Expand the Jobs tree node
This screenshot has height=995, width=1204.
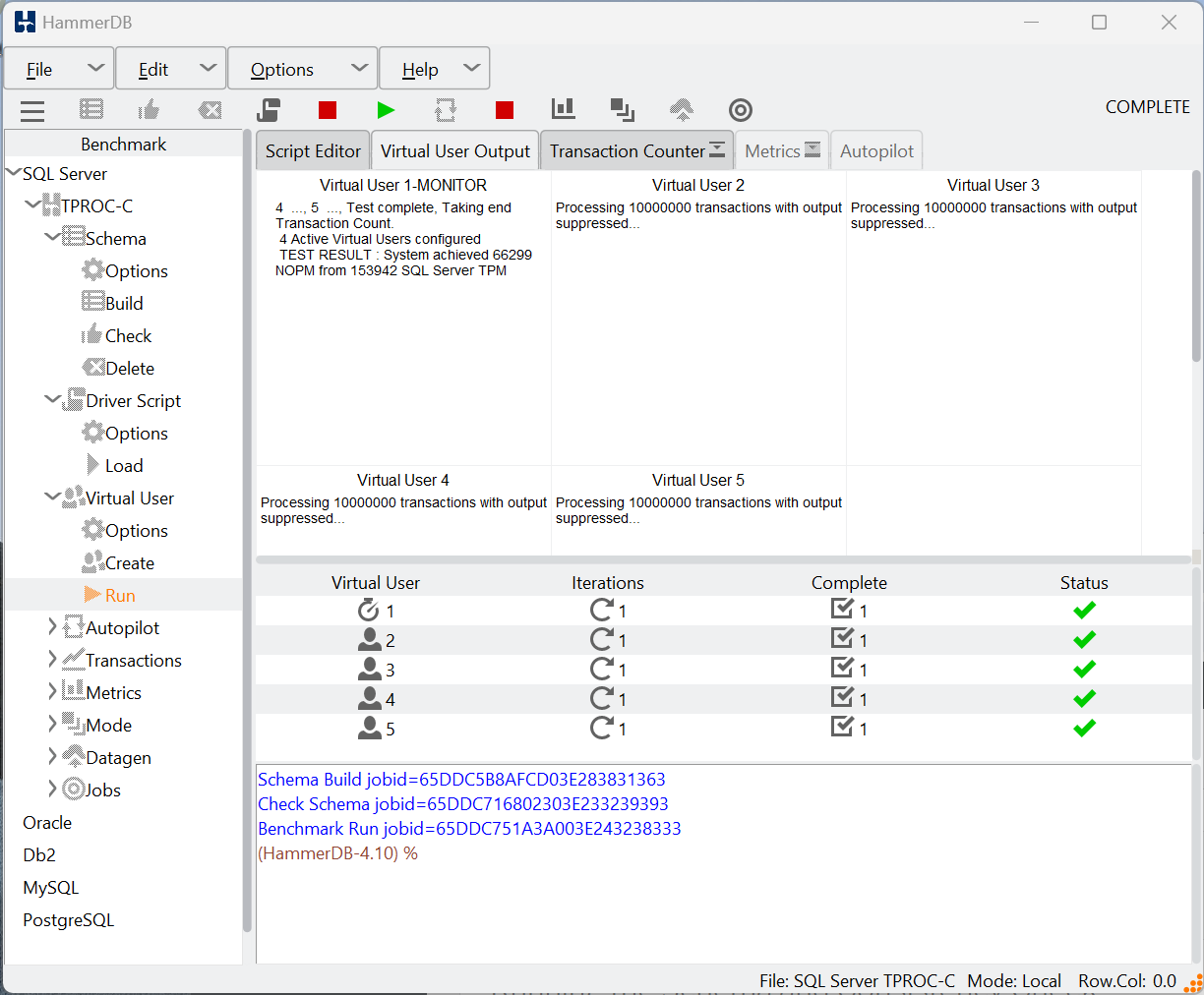click(x=52, y=789)
